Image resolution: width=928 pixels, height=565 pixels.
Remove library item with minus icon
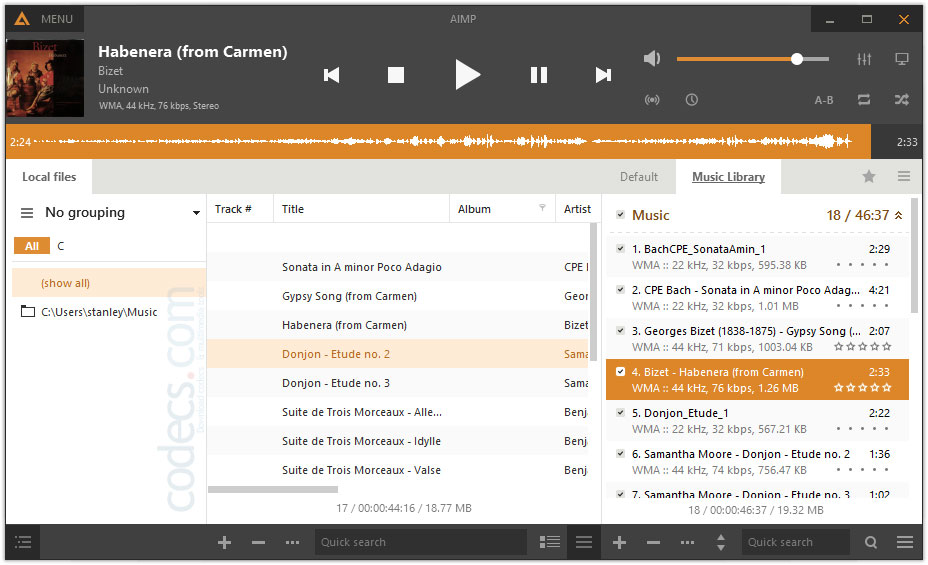point(259,542)
